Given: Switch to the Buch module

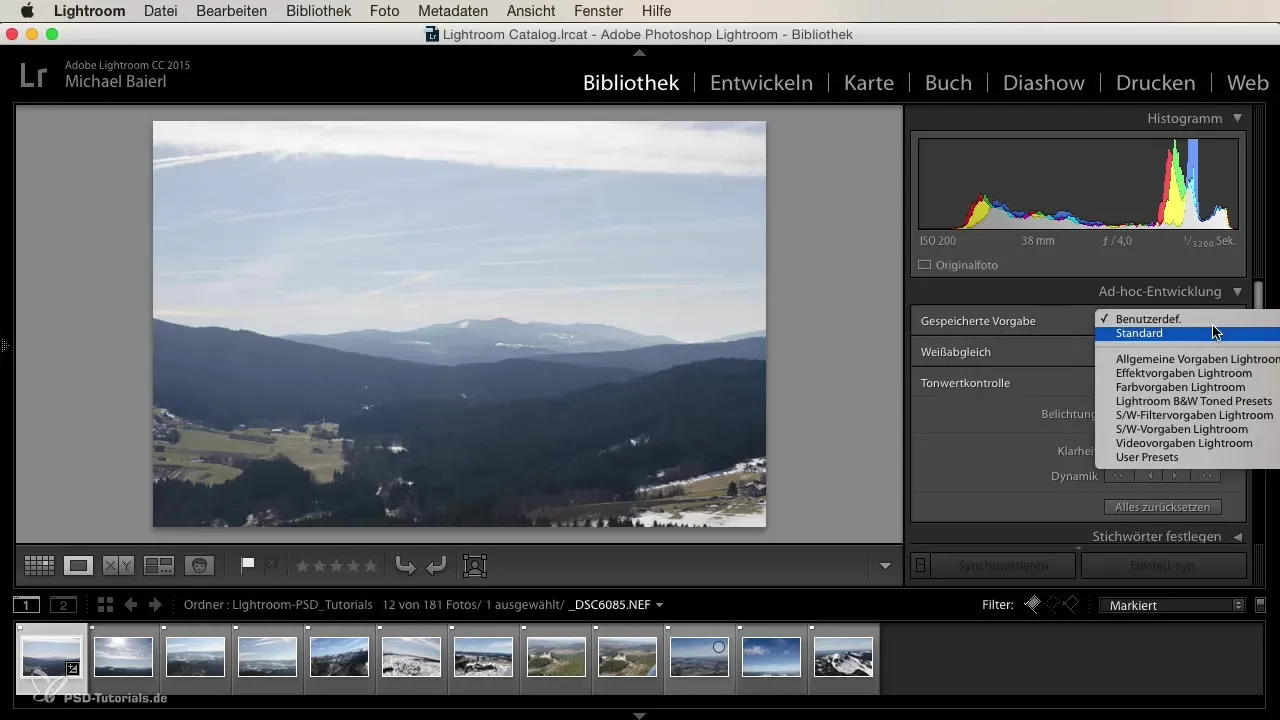Looking at the screenshot, I should coord(948,83).
